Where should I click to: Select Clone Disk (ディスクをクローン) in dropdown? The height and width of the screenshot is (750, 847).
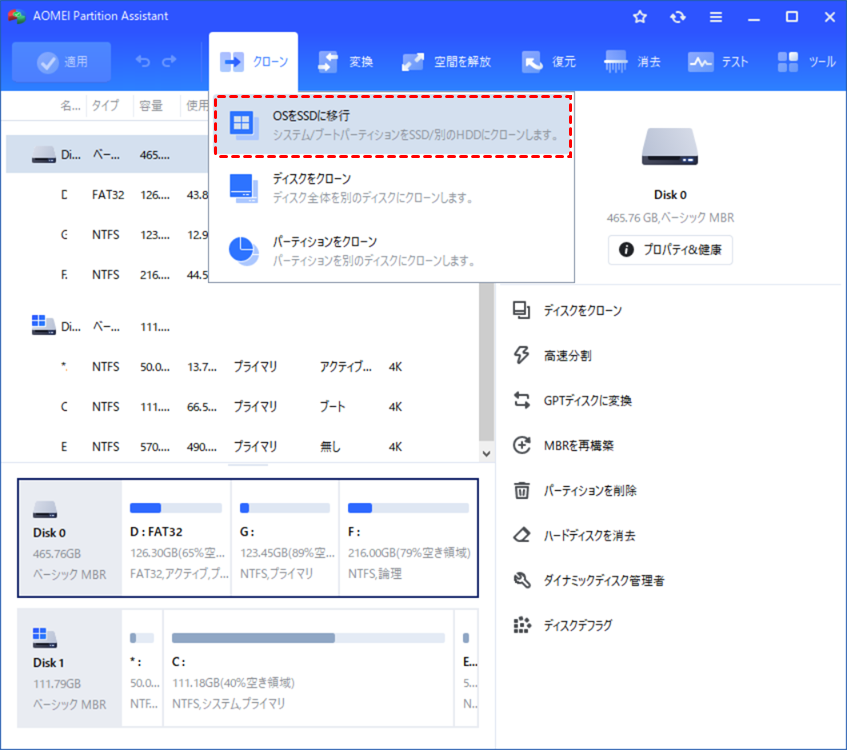coord(391,188)
